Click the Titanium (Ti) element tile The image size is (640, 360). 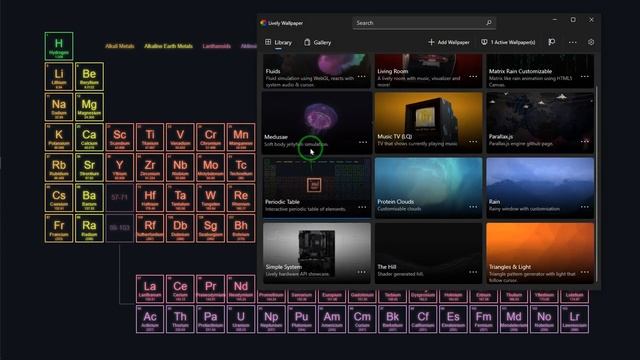click(150, 137)
